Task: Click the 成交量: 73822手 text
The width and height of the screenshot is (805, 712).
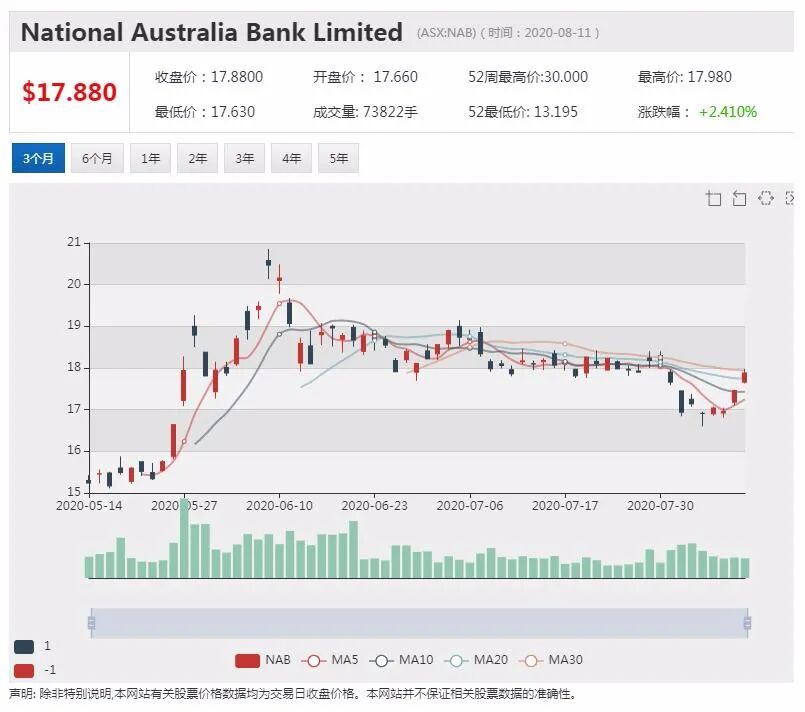Action: (x=366, y=112)
